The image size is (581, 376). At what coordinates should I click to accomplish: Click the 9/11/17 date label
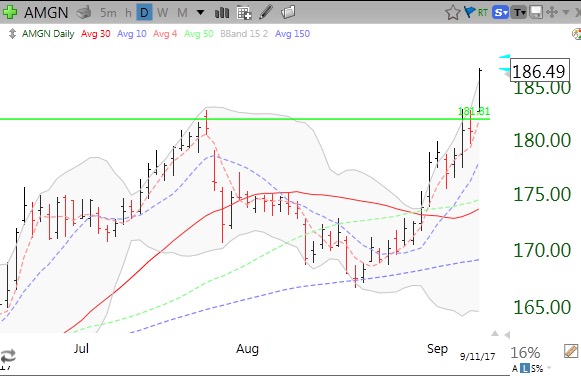pyautogui.click(x=477, y=356)
